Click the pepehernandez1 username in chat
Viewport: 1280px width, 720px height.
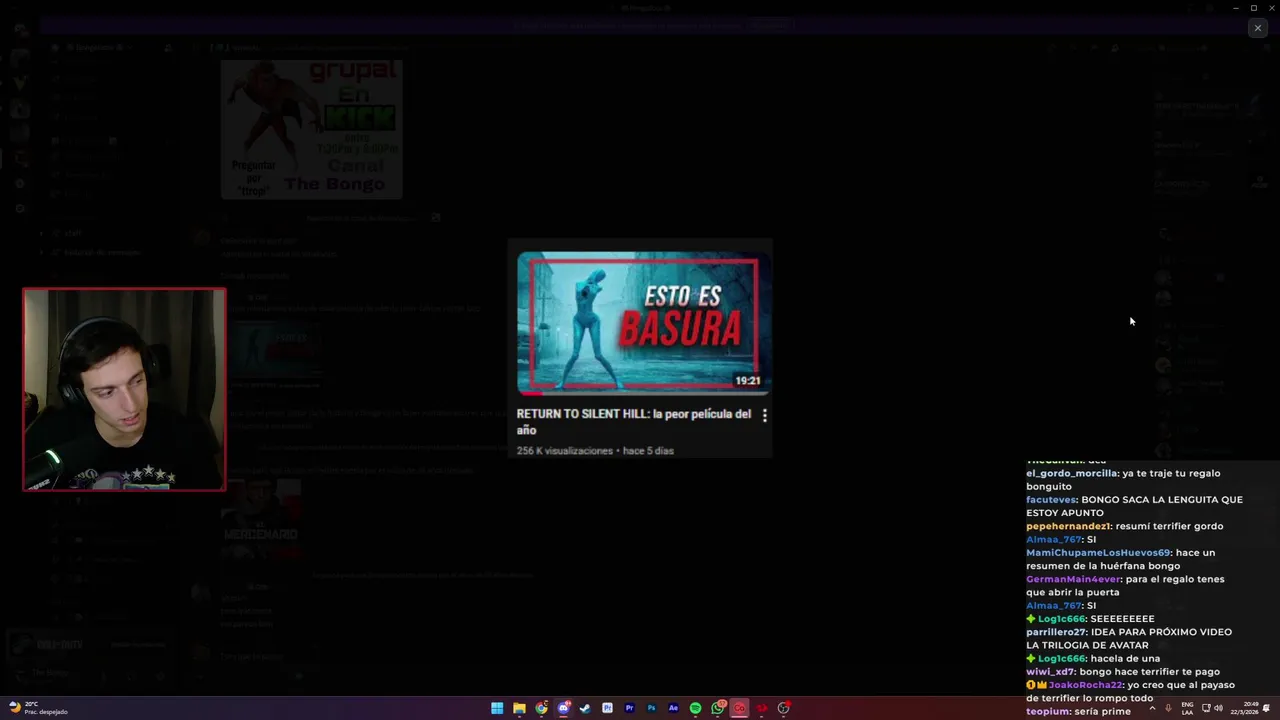coord(1068,526)
